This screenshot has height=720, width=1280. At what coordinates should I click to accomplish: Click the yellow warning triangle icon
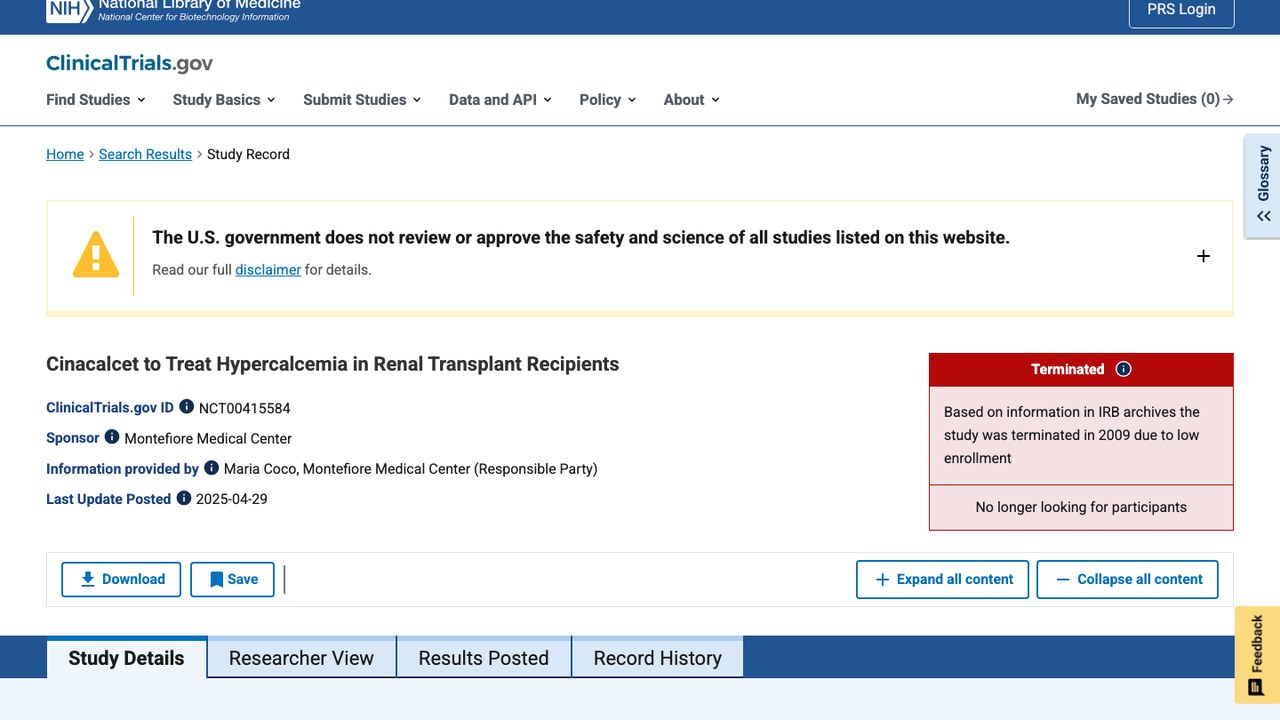[x=96, y=255]
